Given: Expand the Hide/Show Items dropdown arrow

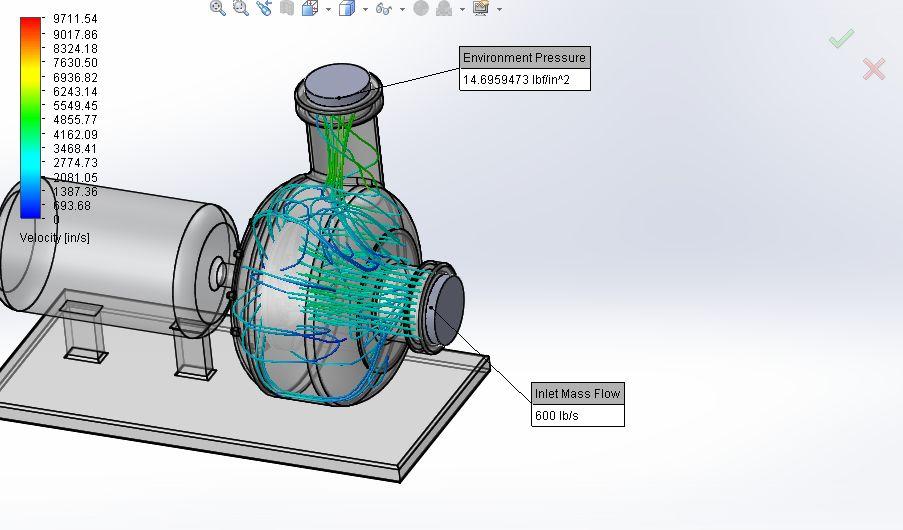Looking at the screenshot, I should coord(401,9).
